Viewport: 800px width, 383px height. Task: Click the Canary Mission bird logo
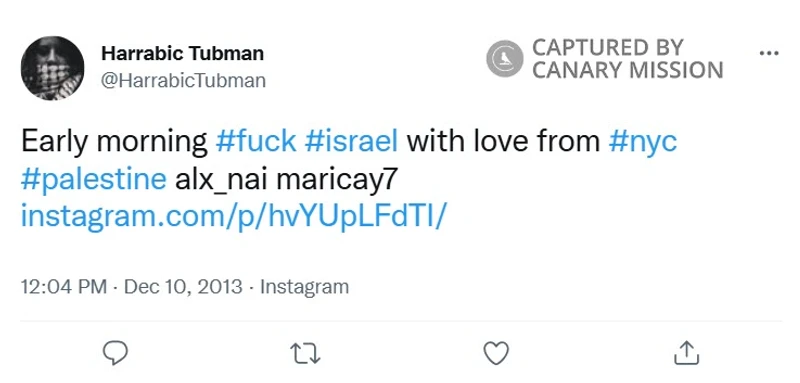tap(505, 59)
